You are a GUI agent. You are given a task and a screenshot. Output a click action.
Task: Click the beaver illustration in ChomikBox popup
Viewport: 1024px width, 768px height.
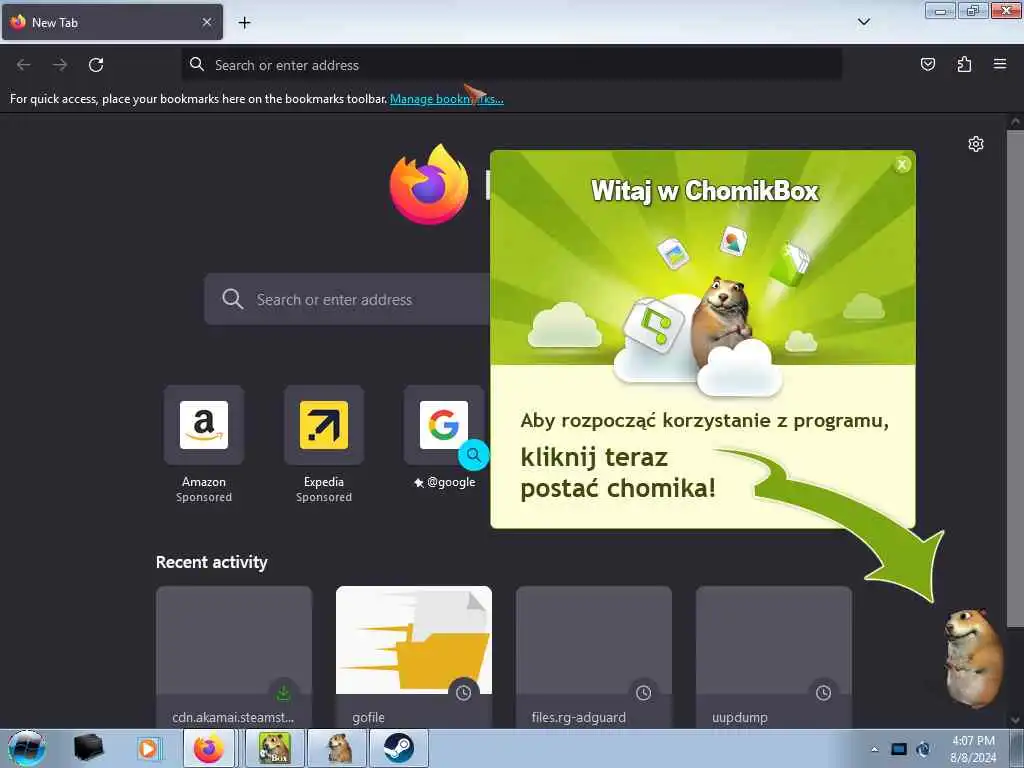(720, 322)
